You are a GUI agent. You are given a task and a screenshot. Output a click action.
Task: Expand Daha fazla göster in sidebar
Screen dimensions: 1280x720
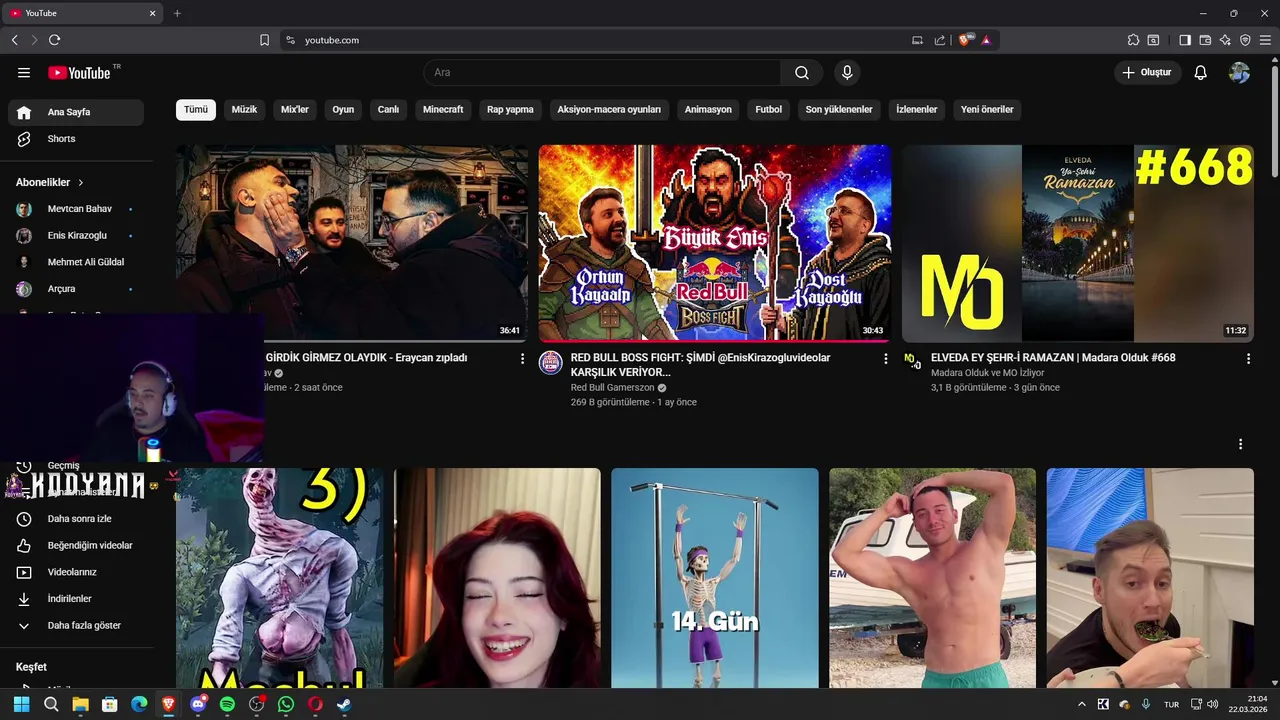click(x=76, y=626)
